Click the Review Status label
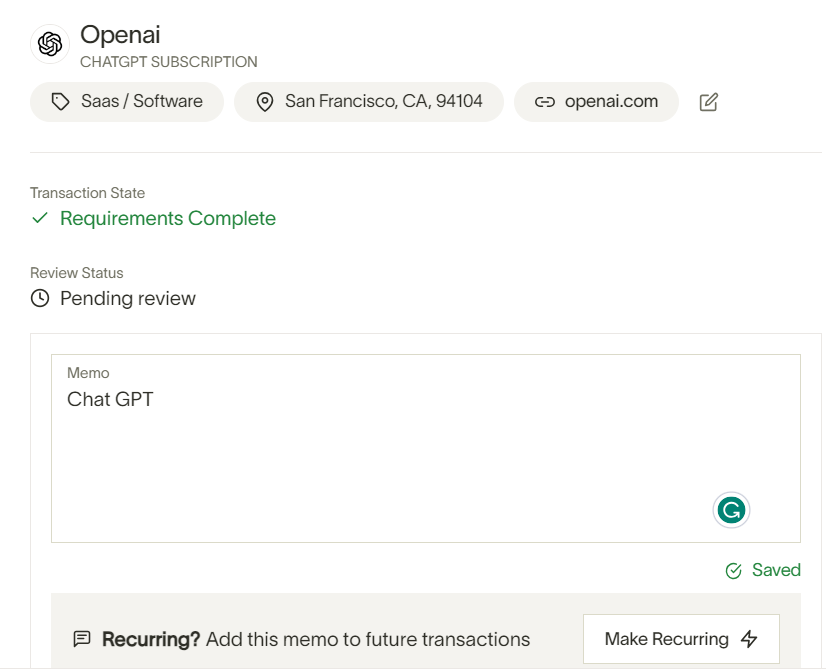826x672 pixels. (x=76, y=273)
